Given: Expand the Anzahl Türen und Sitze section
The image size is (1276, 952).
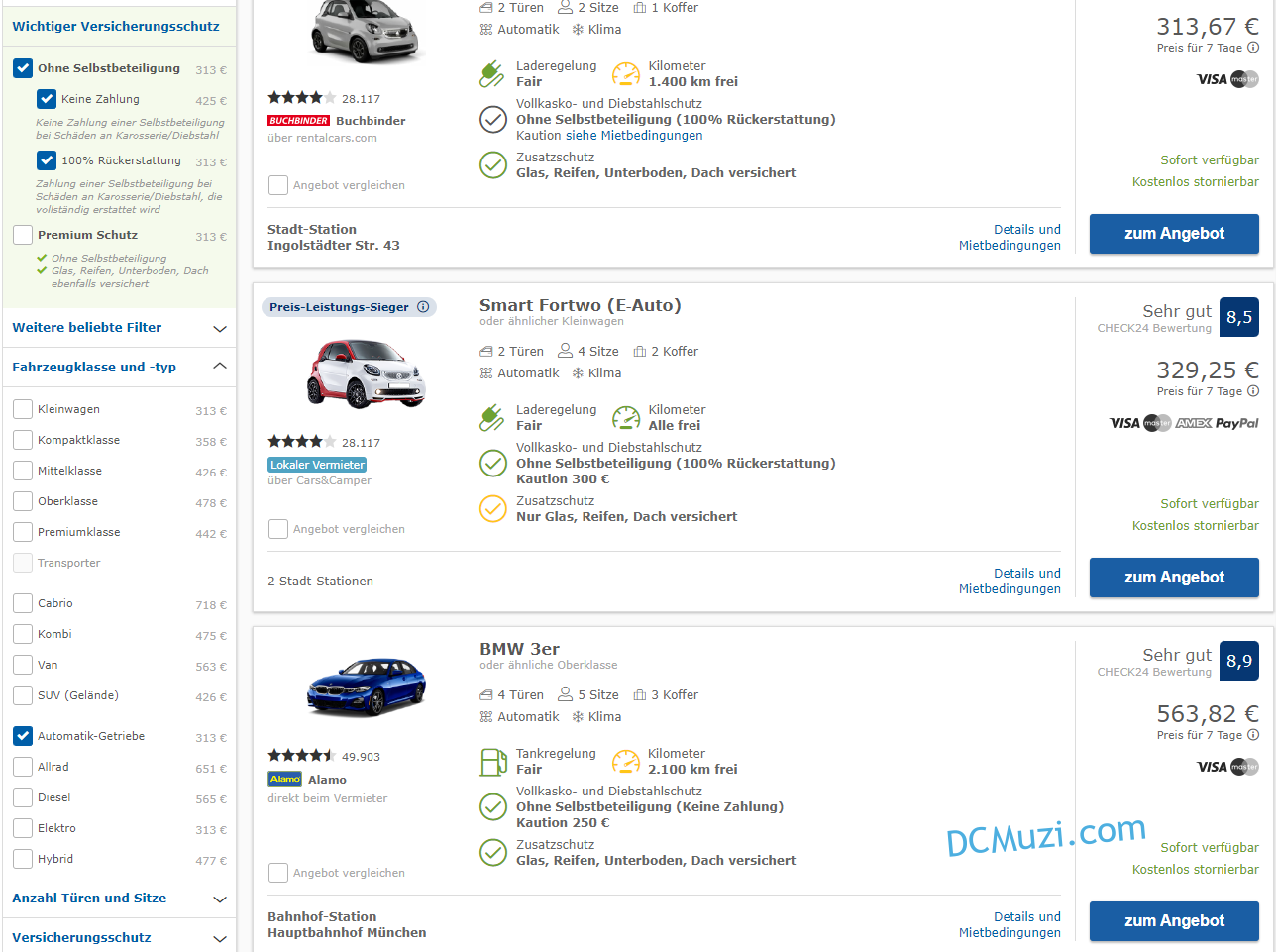Looking at the screenshot, I should coord(120,899).
